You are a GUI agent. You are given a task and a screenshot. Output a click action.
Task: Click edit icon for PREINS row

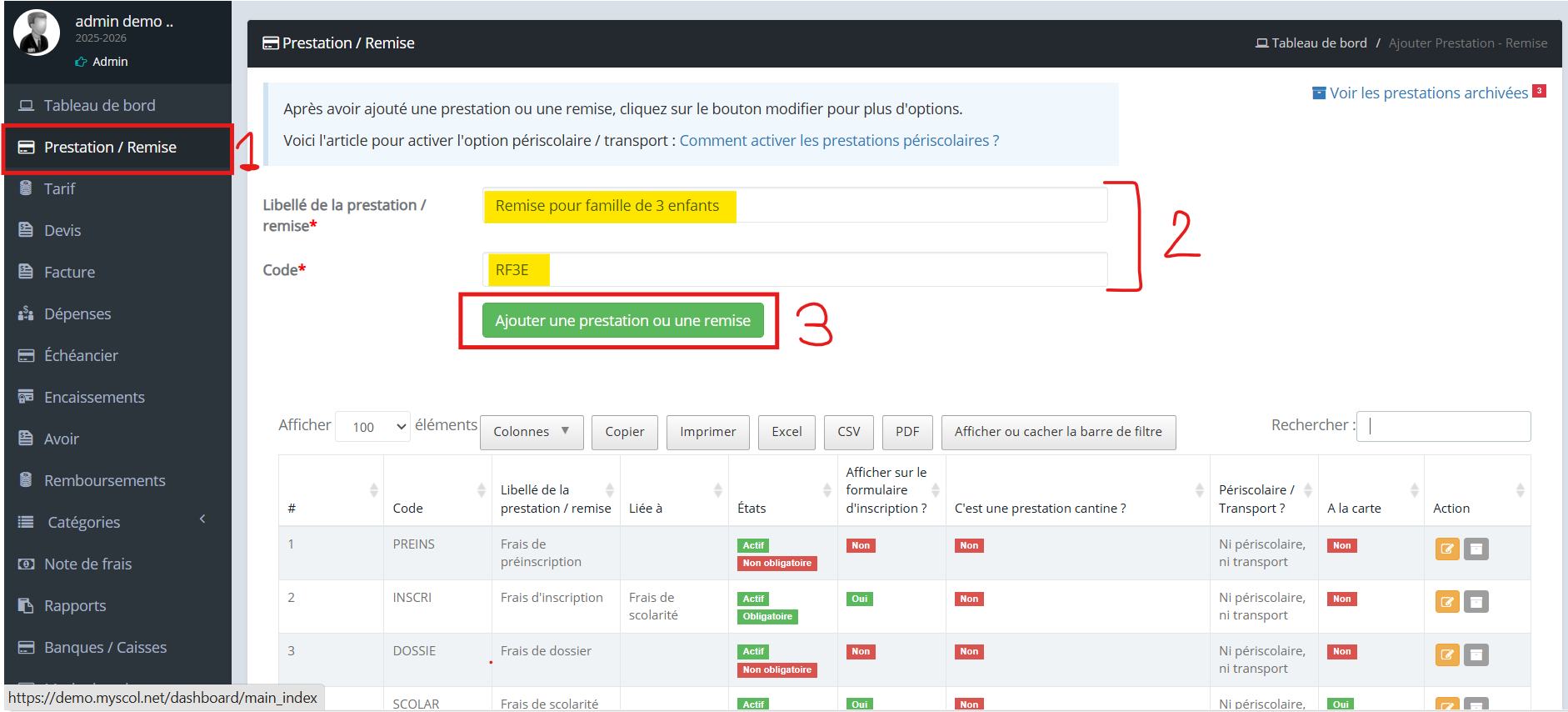pyautogui.click(x=1447, y=549)
